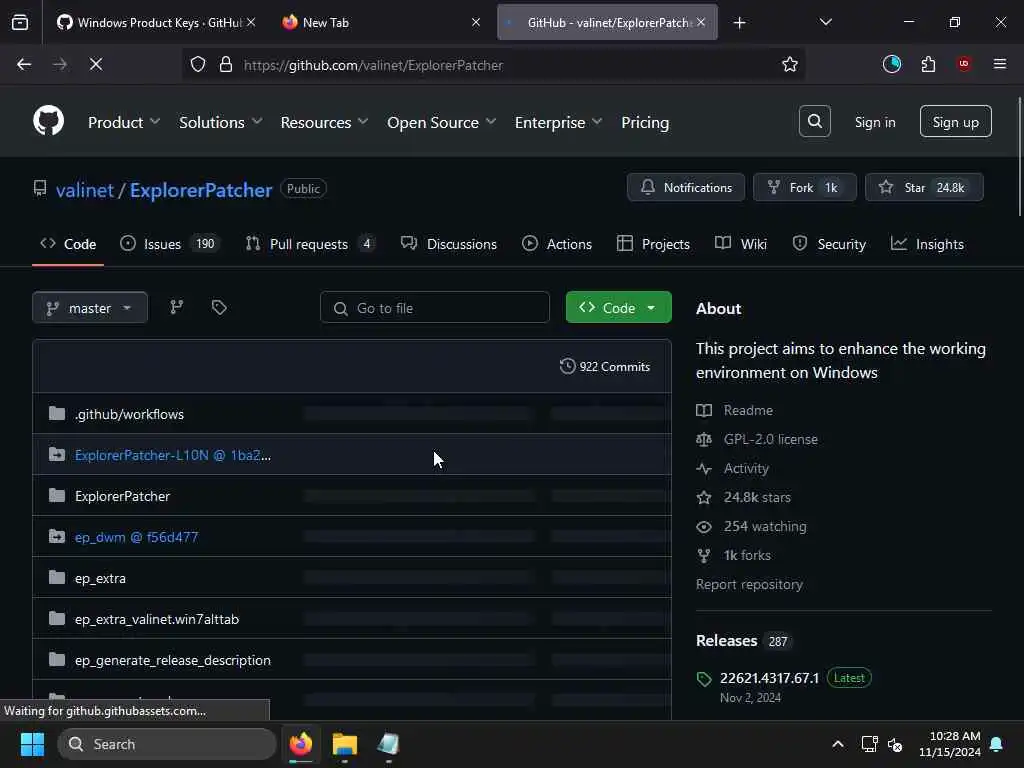This screenshot has width=1024, height=768.
Task: Click Report repository link
Action: click(x=749, y=584)
